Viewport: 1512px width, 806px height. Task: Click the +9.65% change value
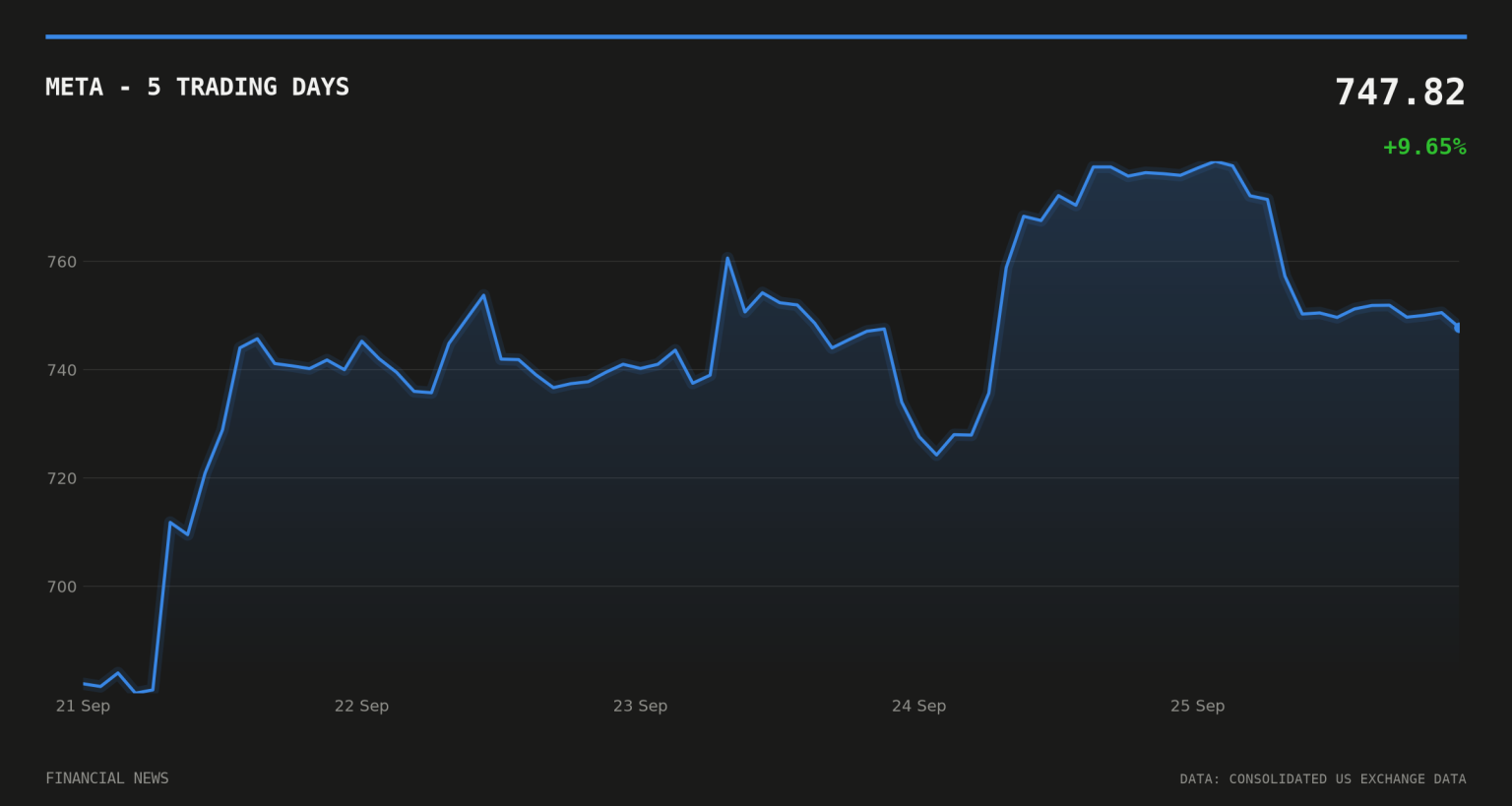point(1424,147)
